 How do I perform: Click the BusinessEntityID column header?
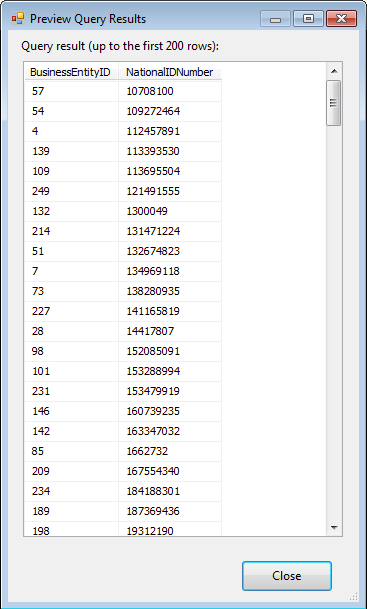point(71,72)
